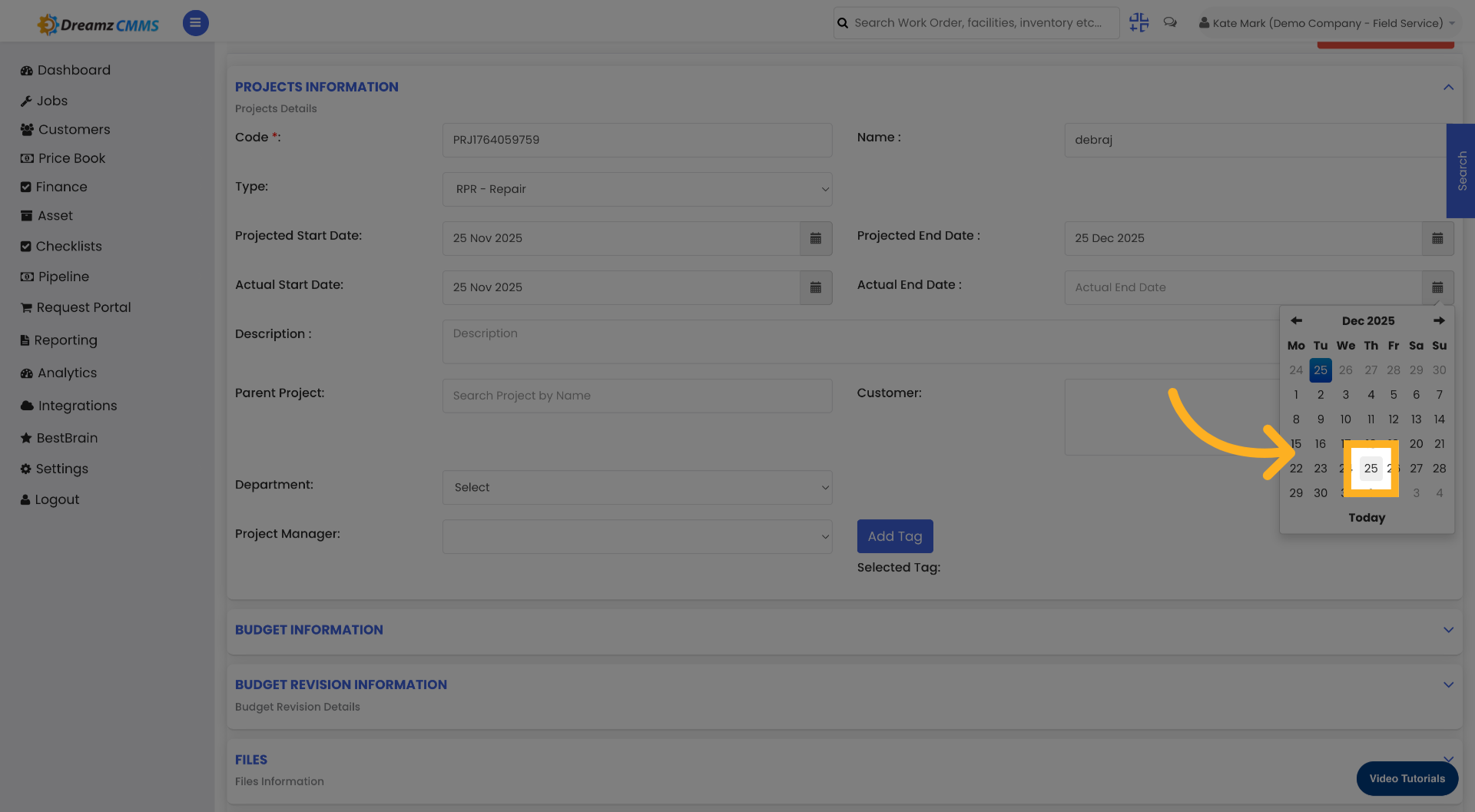Select December 25 in the calendar

pyautogui.click(x=1371, y=469)
